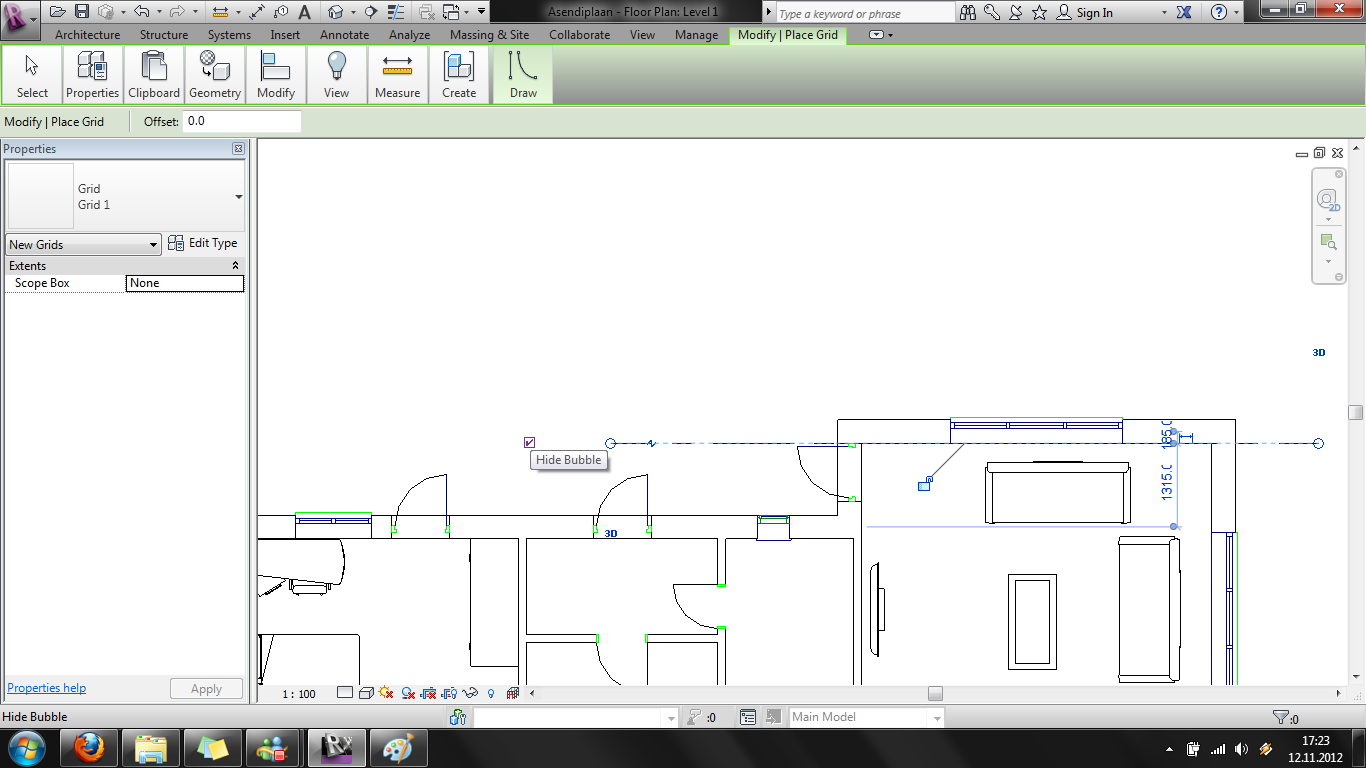The image size is (1366, 768).
Task: Click the Text tool 'A' icon
Action: 304,12
